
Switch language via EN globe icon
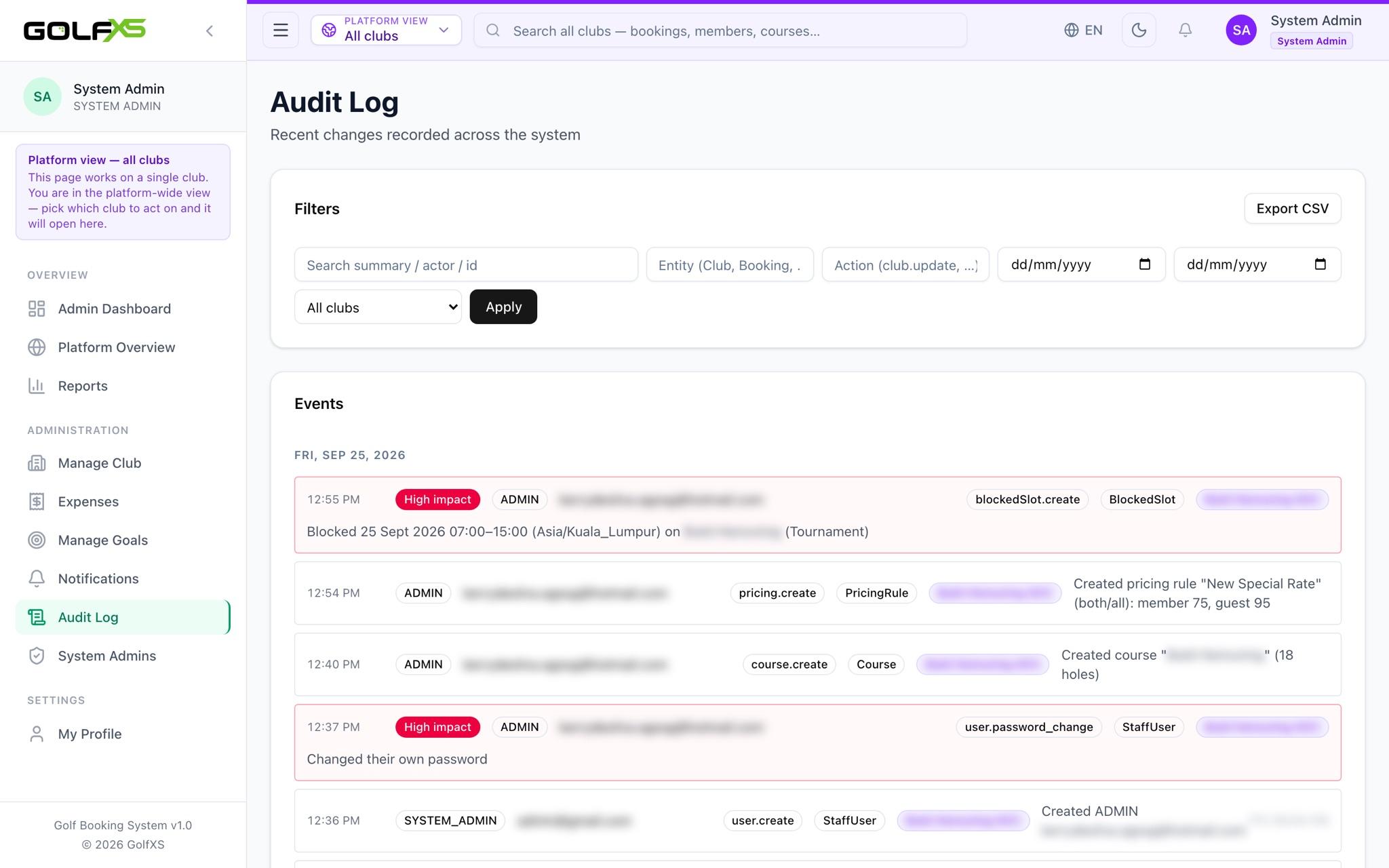(x=1071, y=30)
